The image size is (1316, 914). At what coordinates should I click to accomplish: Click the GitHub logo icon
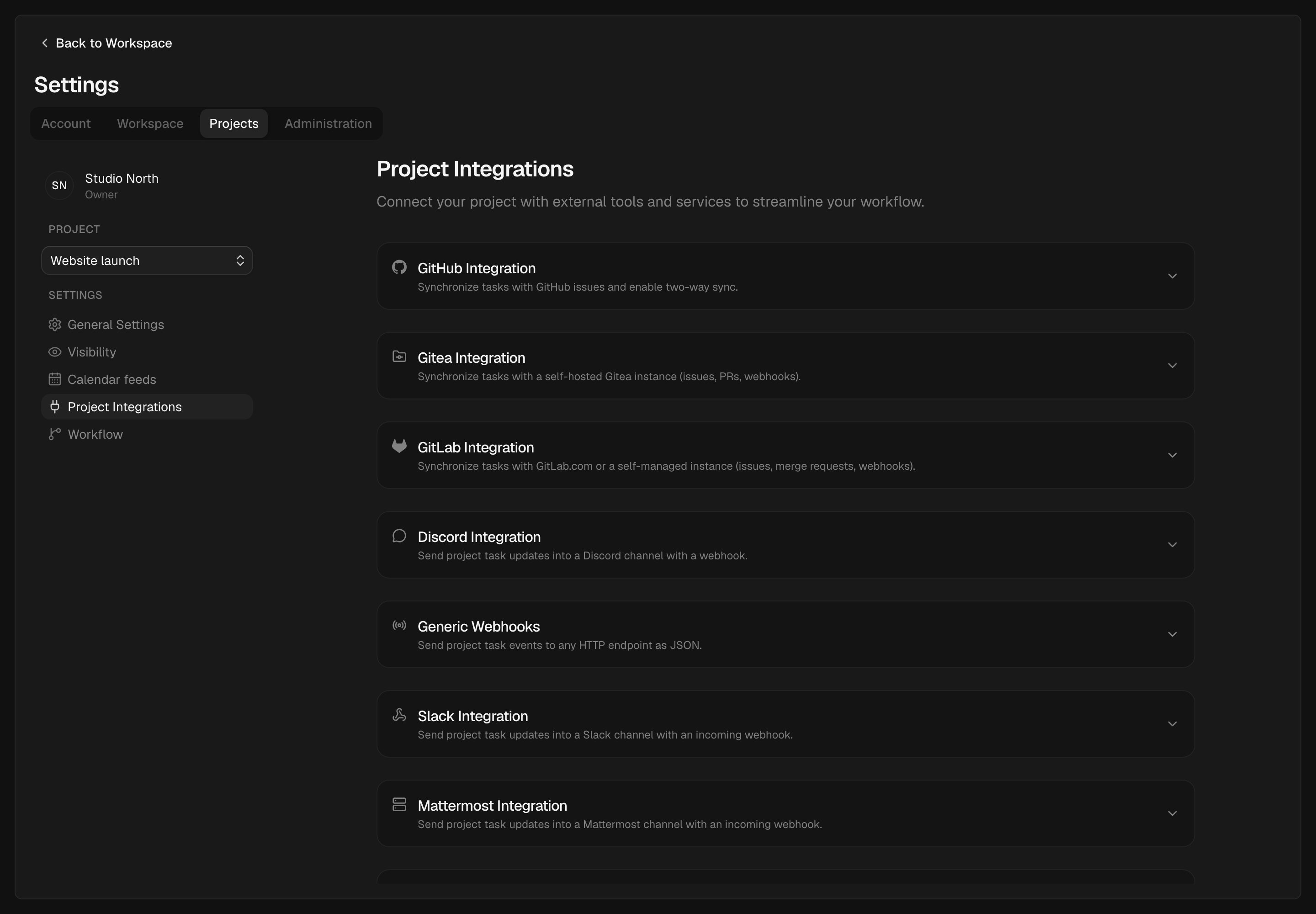click(x=399, y=267)
